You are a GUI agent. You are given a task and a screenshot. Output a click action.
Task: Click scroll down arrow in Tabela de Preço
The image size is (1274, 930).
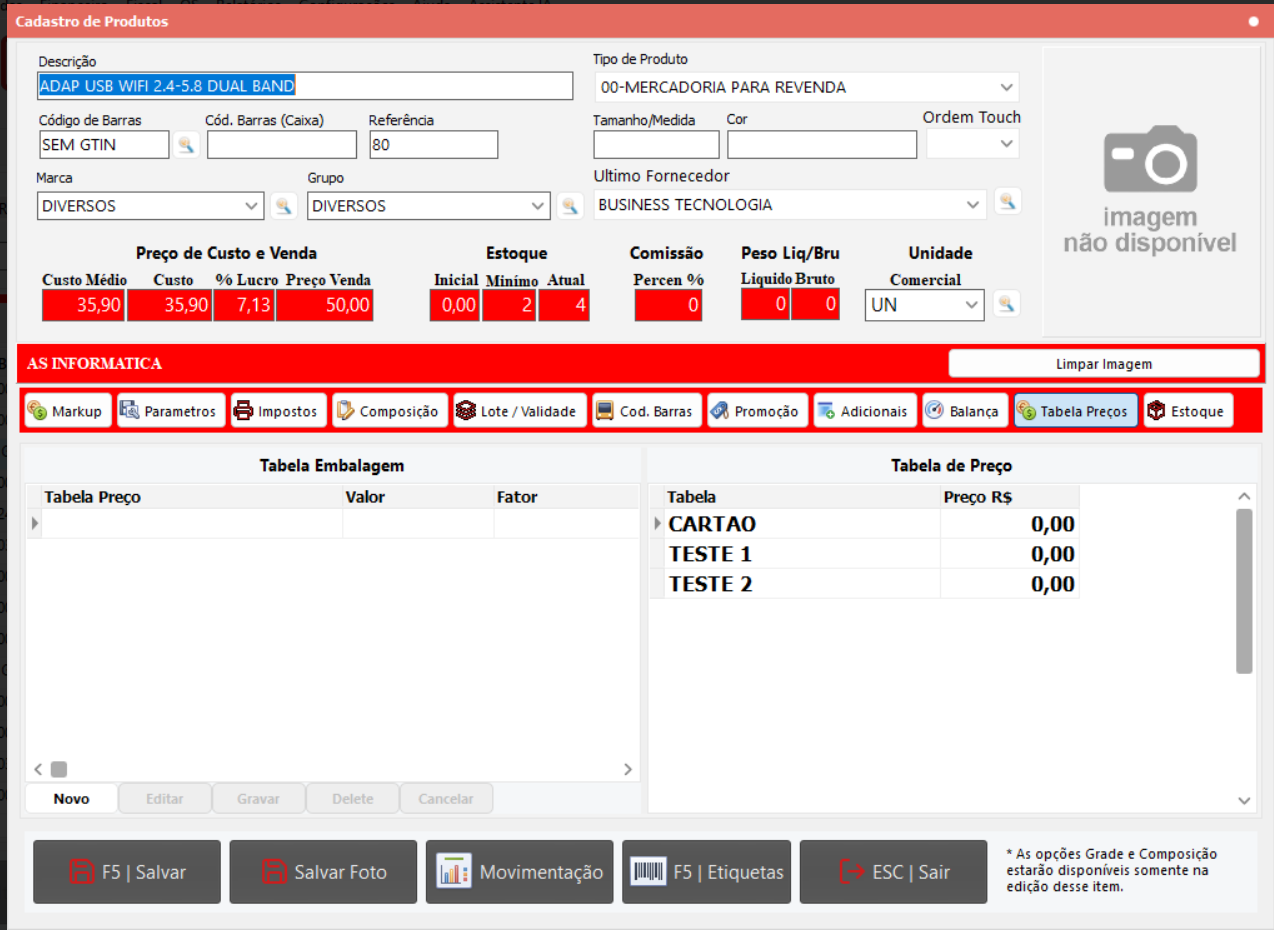1244,801
